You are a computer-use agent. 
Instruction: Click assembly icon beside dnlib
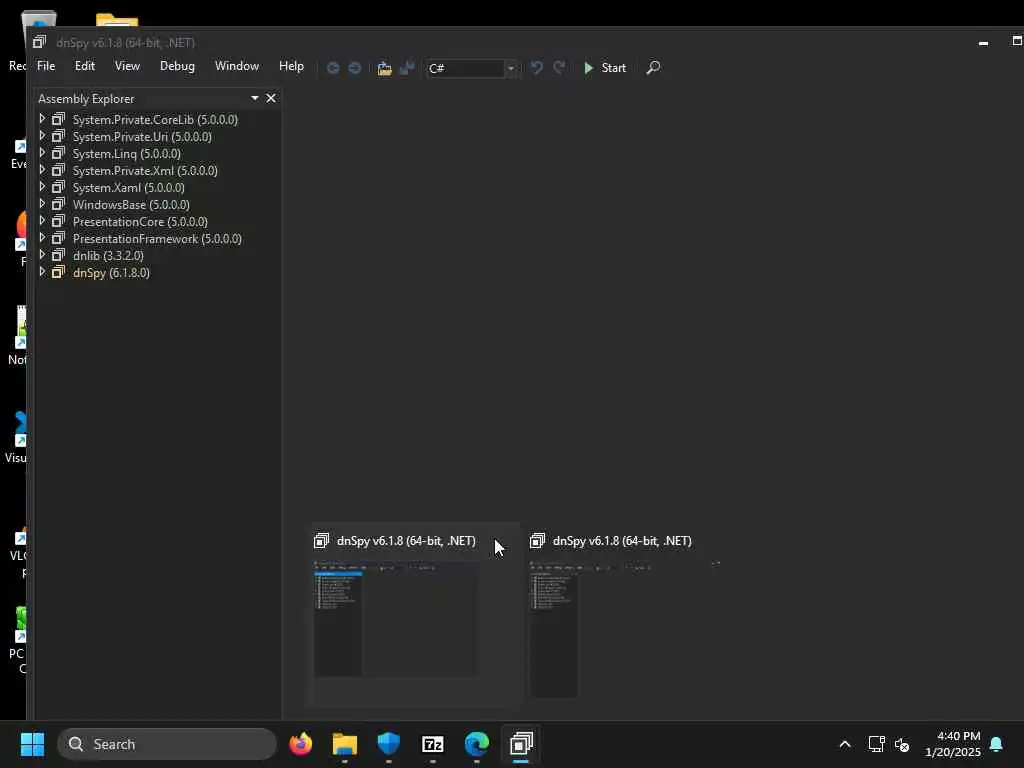59,255
